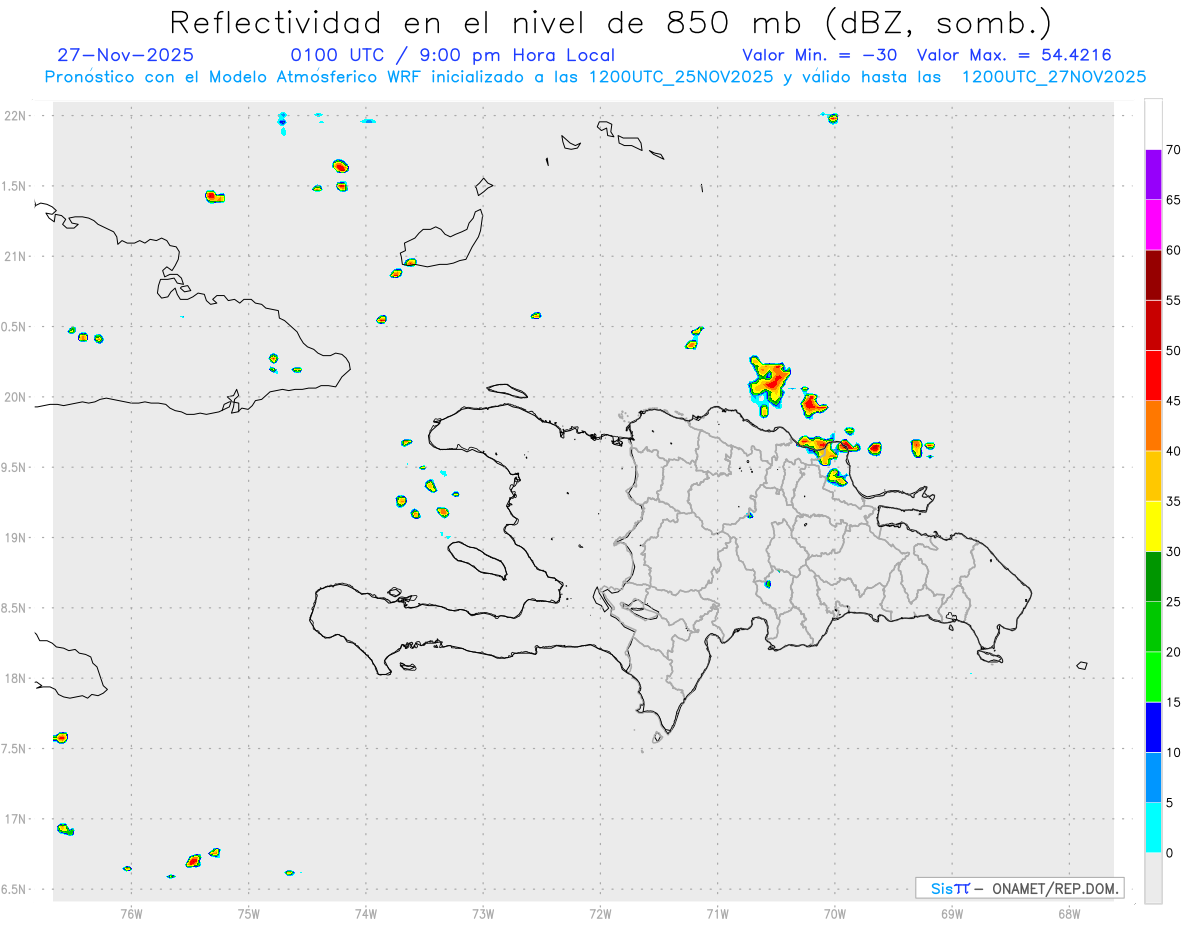Click the latitude axis label '19N'
Image resolution: width=1200 pixels, height=927 pixels.
point(16,537)
